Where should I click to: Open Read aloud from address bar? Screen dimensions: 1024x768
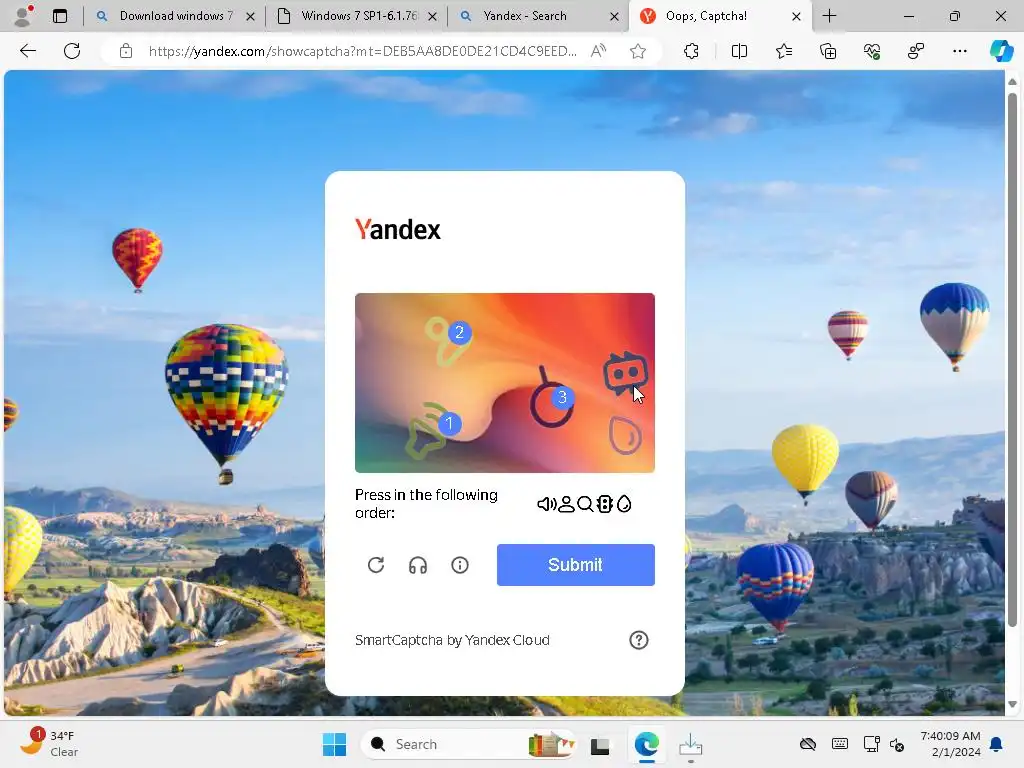(x=598, y=51)
